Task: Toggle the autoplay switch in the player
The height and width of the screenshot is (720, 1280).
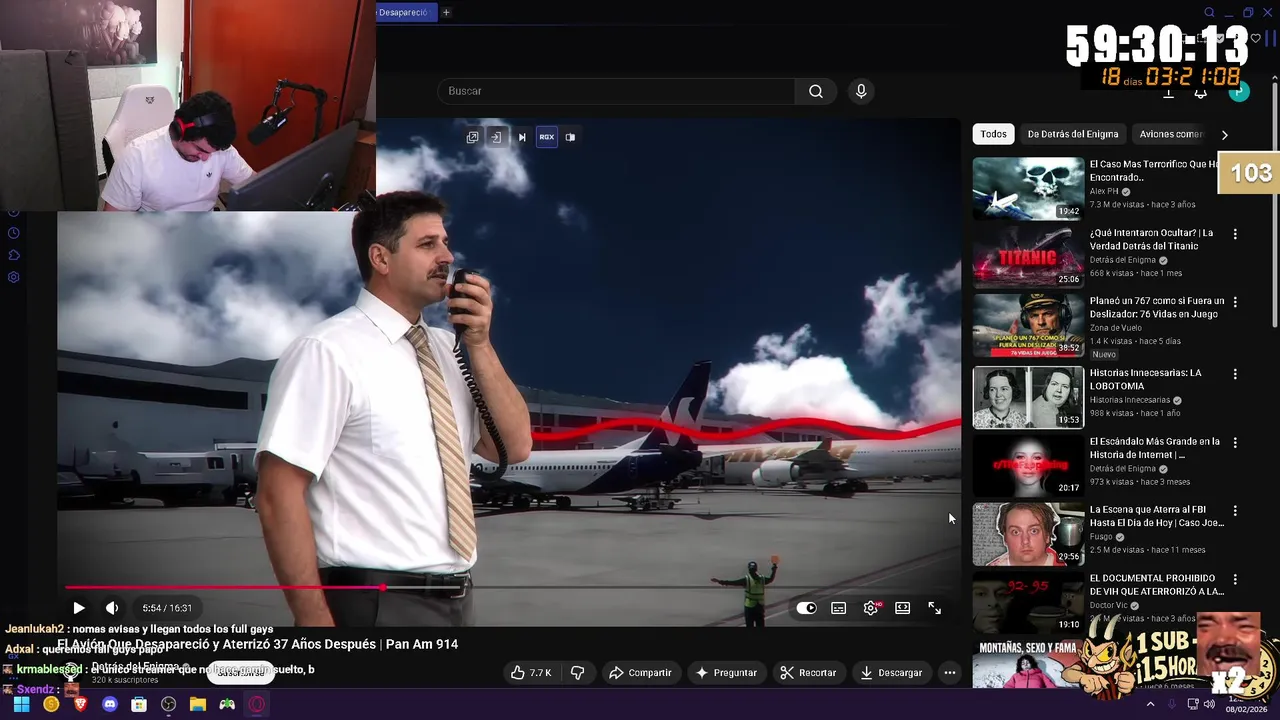Action: (x=807, y=608)
